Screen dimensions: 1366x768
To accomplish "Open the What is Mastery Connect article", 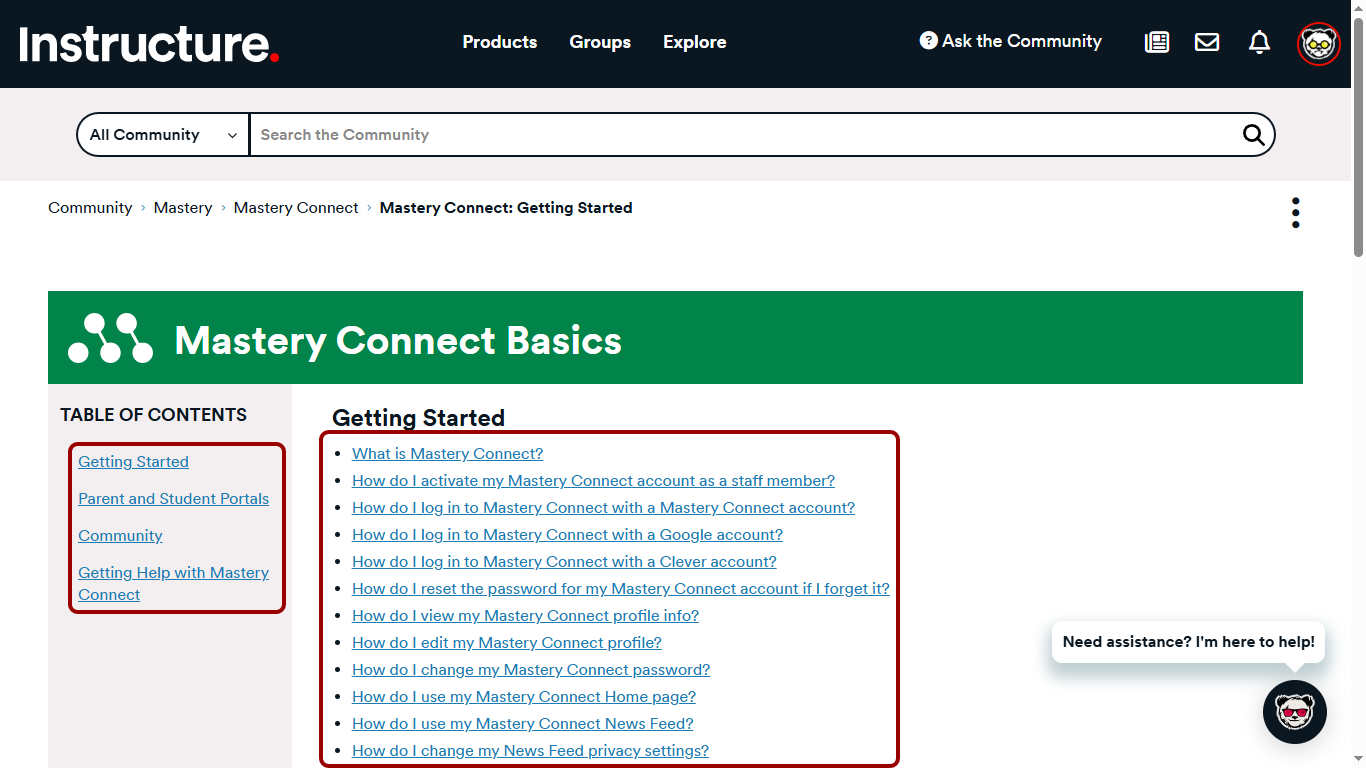I will (x=447, y=453).
